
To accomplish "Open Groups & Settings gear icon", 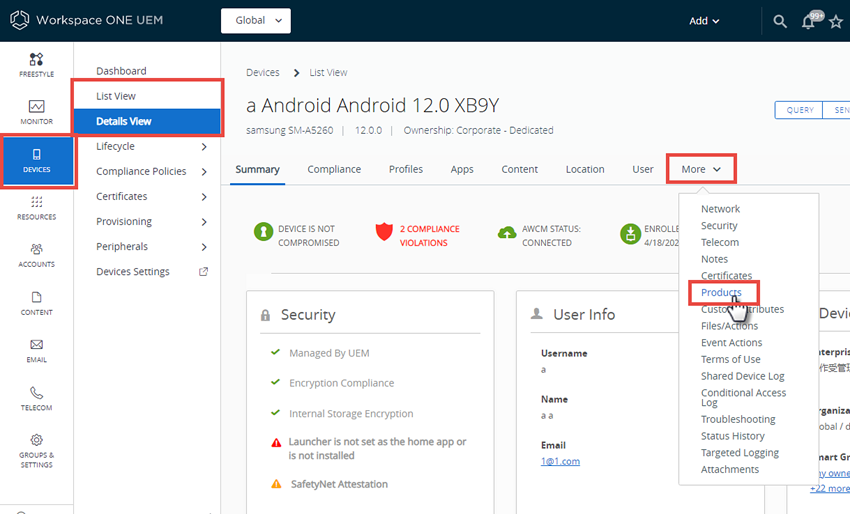I will (x=36, y=440).
